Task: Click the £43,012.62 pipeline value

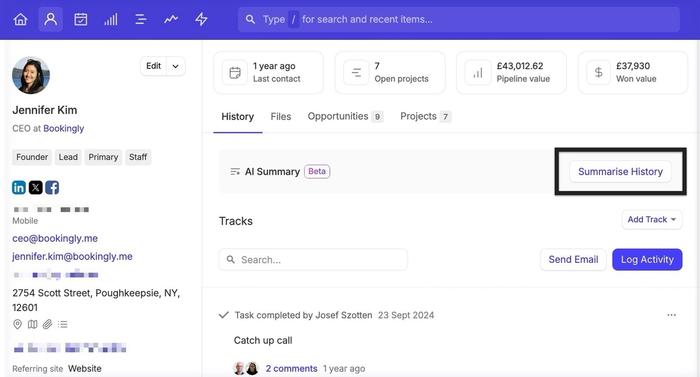Action: click(x=520, y=66)
